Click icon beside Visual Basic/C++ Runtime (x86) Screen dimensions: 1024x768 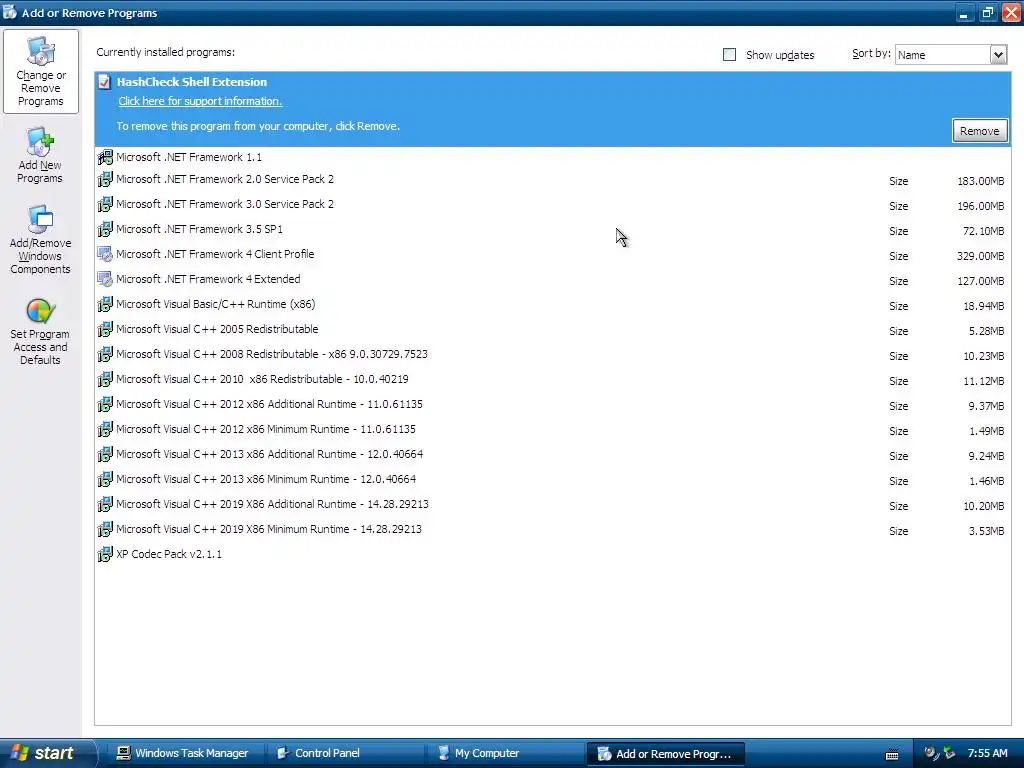tap(104, 304)
